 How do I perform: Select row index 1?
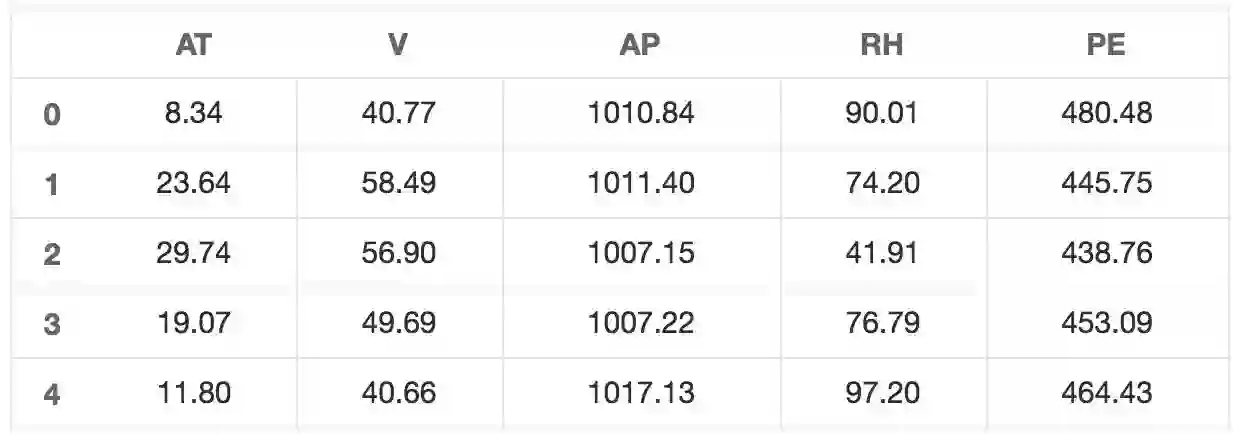click(x=52, y=184)
